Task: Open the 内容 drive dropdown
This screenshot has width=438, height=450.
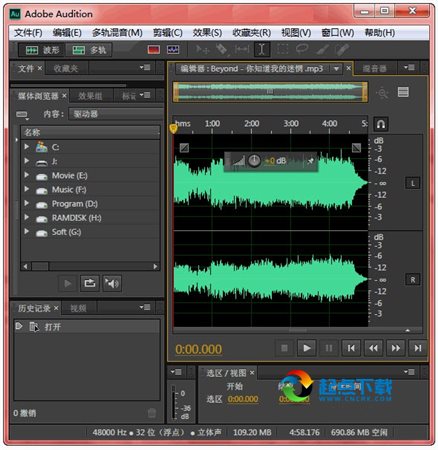Action: [x=115, y=114]
